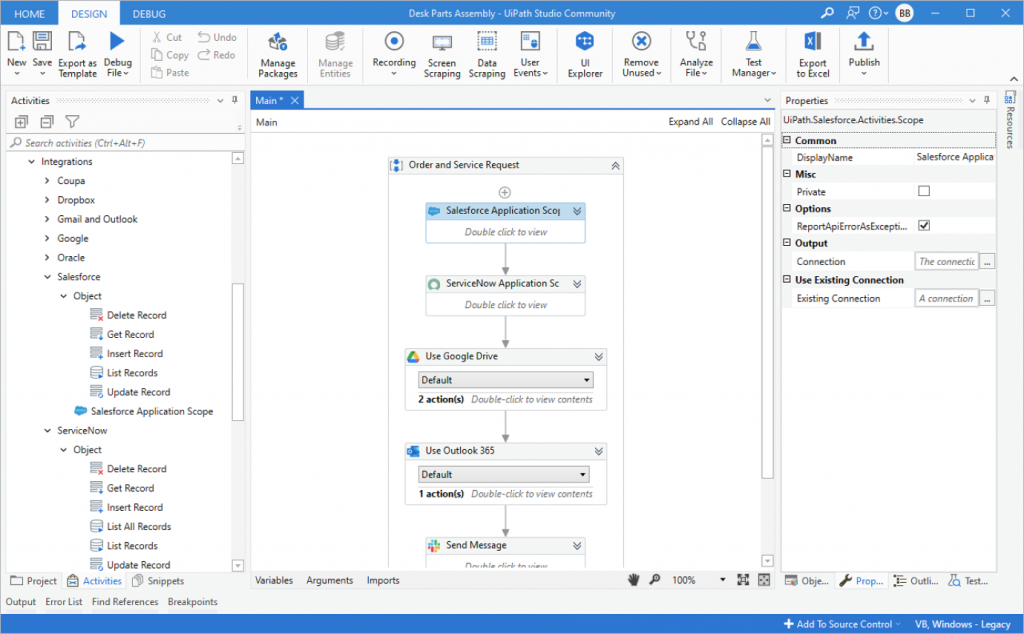Viewport: 1024px width, 634px height.
Task: Click the add activity plus button
Action: coord(505,193)
